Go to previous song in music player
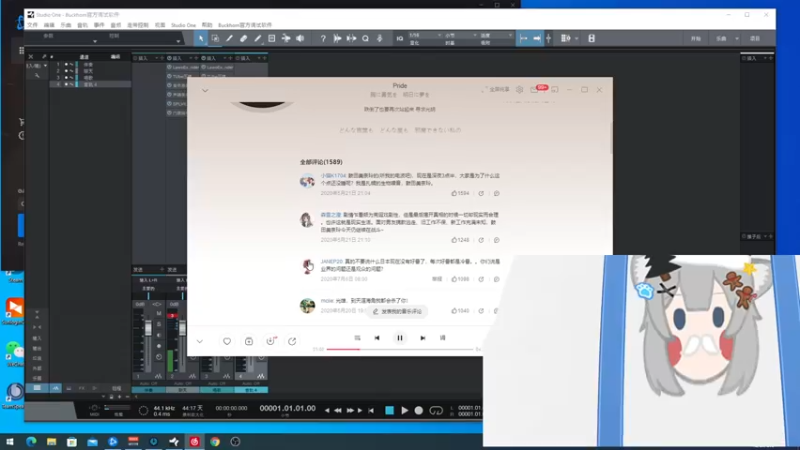This screenshot has width=800, height=450. point(377,338)
